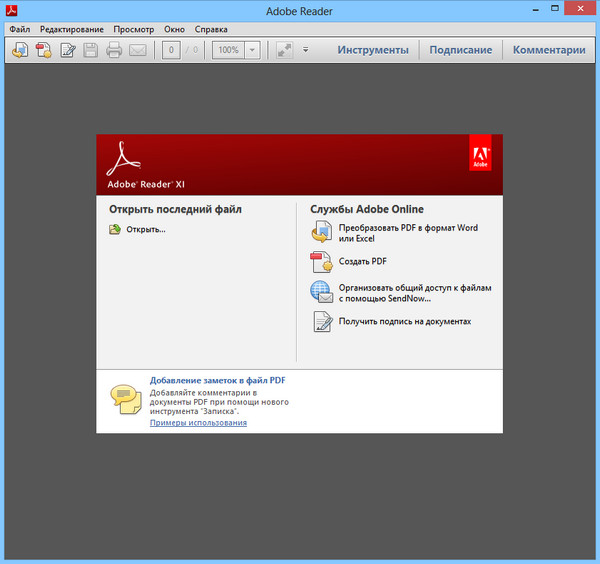The height and width of the screenshot is (564, 600).
Task: Show the Инструменты panel
Action: click(372, 50)
